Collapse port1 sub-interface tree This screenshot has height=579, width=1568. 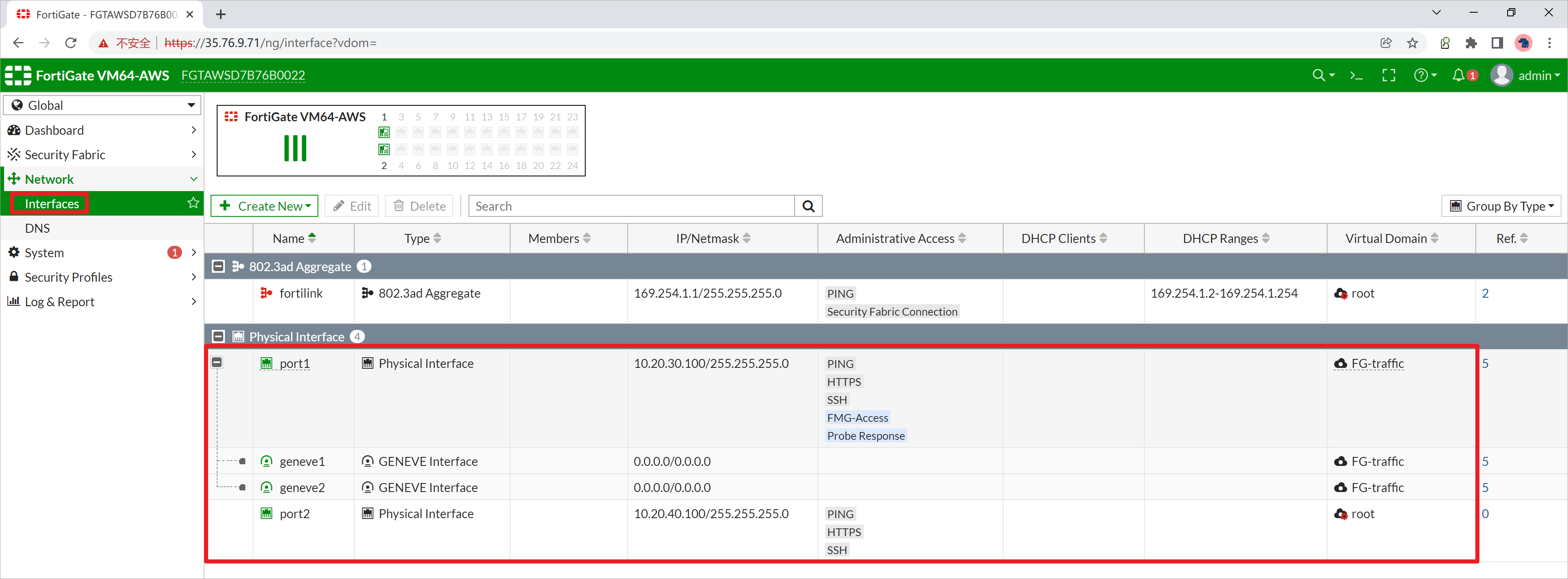(x=217, y=363)
